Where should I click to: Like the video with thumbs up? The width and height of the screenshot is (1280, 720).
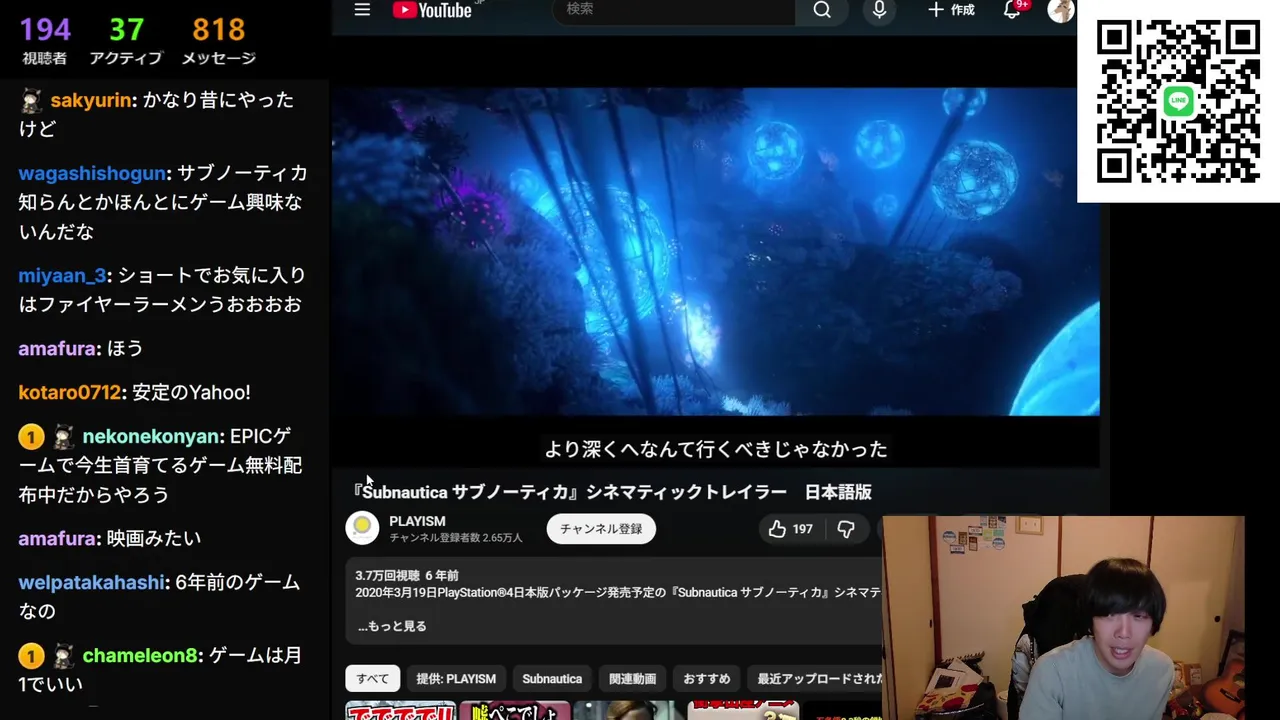pyautogui.click(x=790, y=529)
